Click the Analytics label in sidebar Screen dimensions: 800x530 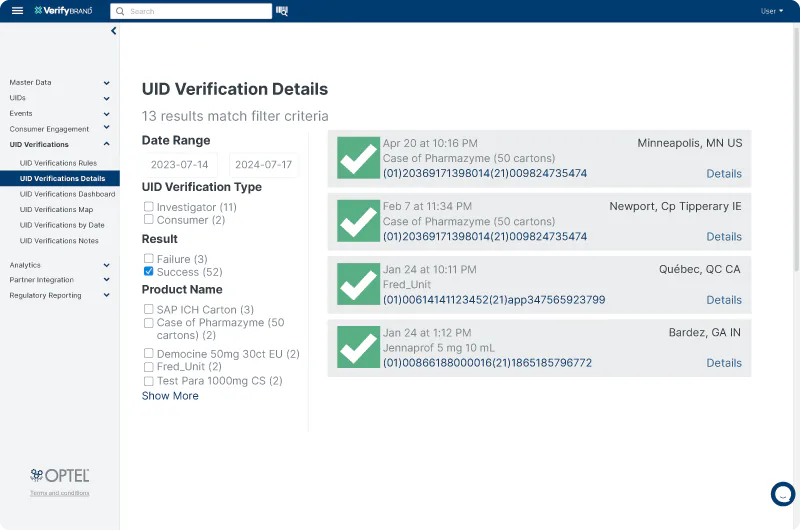25,265
